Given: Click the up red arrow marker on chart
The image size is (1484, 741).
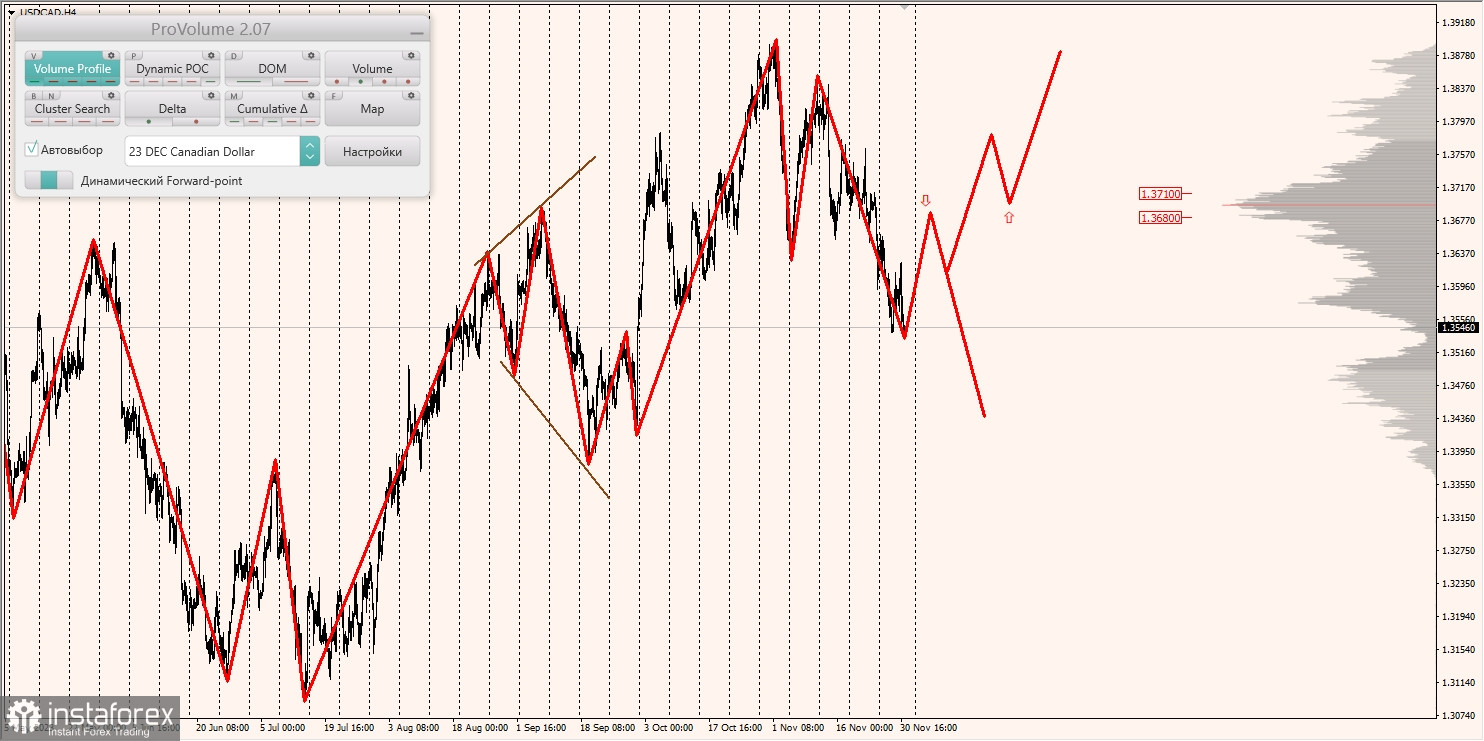Looking at the screenshot, I should tap(1008, 217).
